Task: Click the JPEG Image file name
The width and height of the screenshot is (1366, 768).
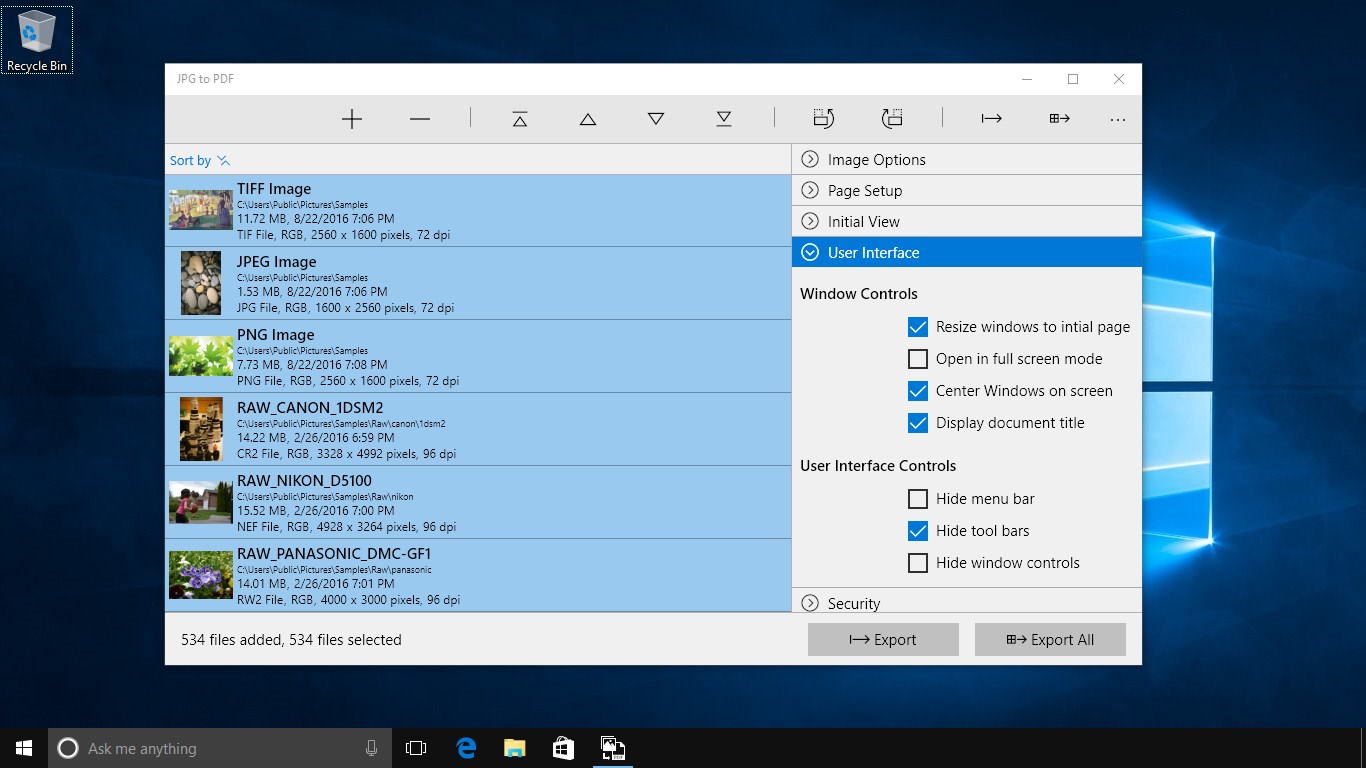Action: pos(276,262)
